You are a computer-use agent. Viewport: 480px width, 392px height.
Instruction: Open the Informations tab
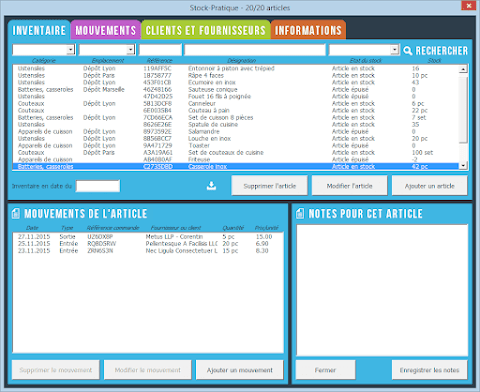point(308,30)
